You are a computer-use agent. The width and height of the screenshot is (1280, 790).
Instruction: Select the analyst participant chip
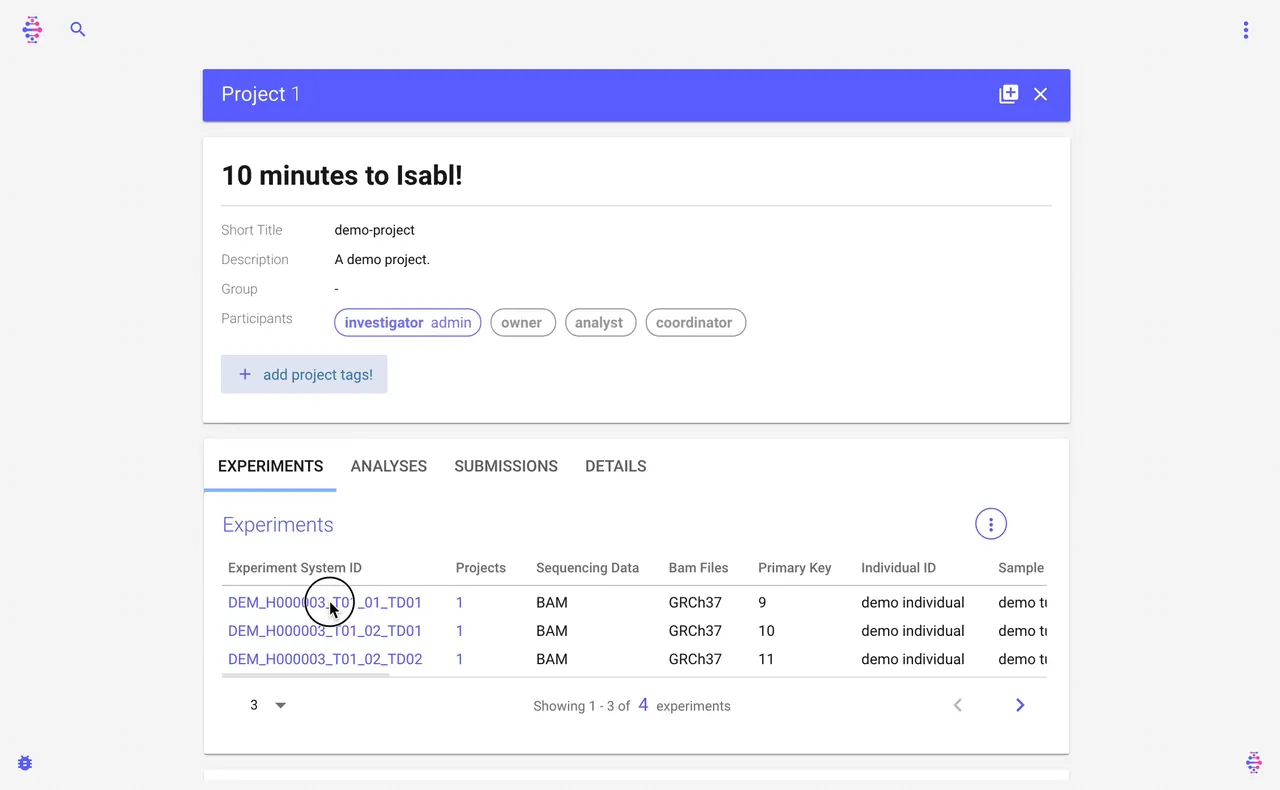(600, 322)
